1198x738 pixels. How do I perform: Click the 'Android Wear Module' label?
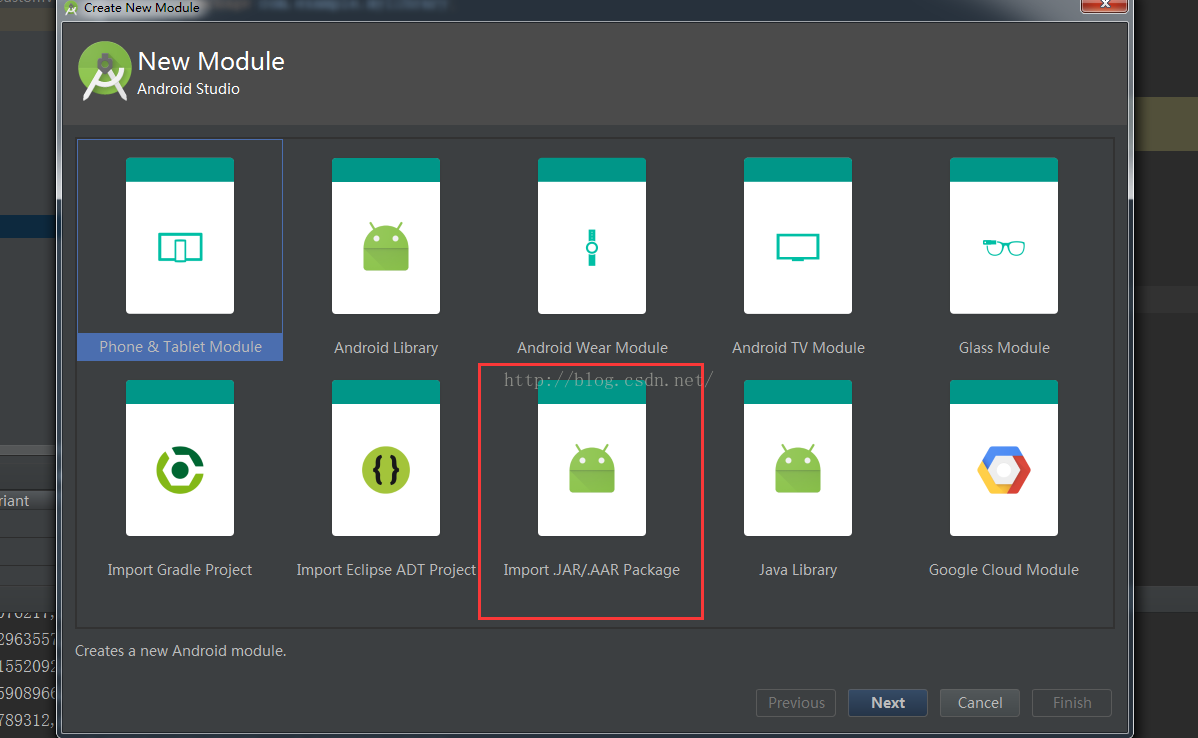coord(592,348)
